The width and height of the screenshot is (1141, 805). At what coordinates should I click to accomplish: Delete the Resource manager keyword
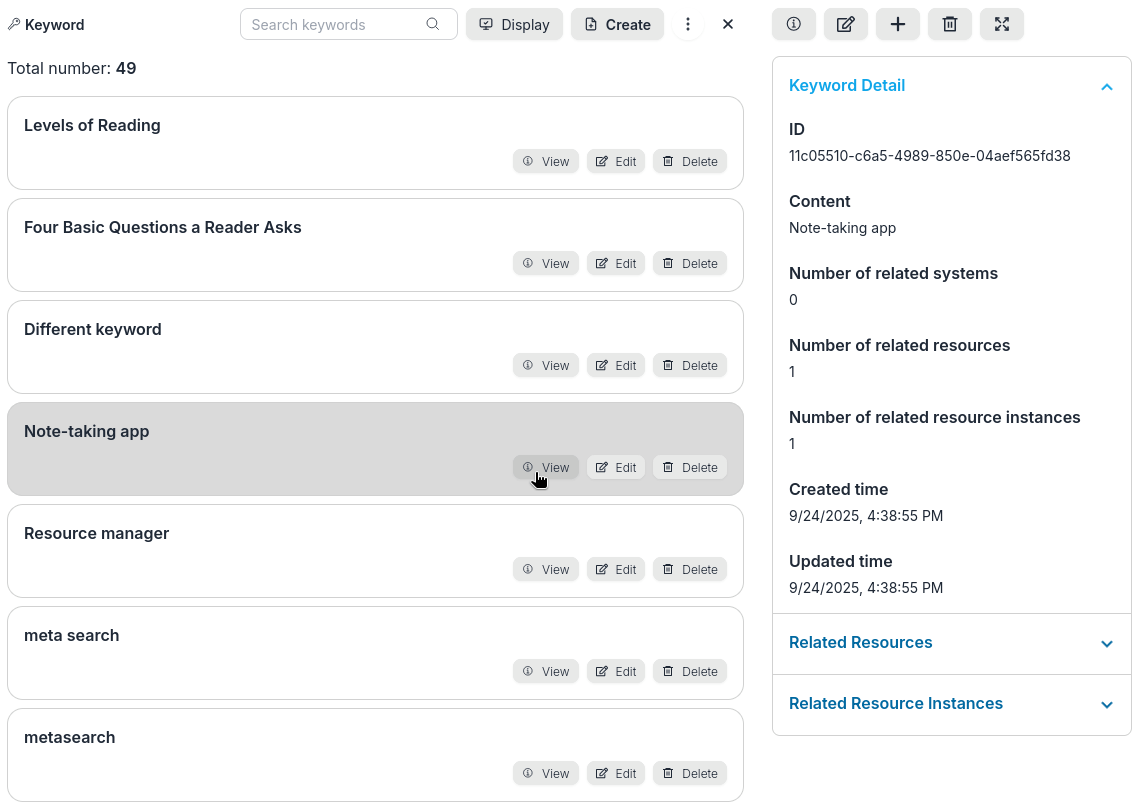click(x=690, y=569)
